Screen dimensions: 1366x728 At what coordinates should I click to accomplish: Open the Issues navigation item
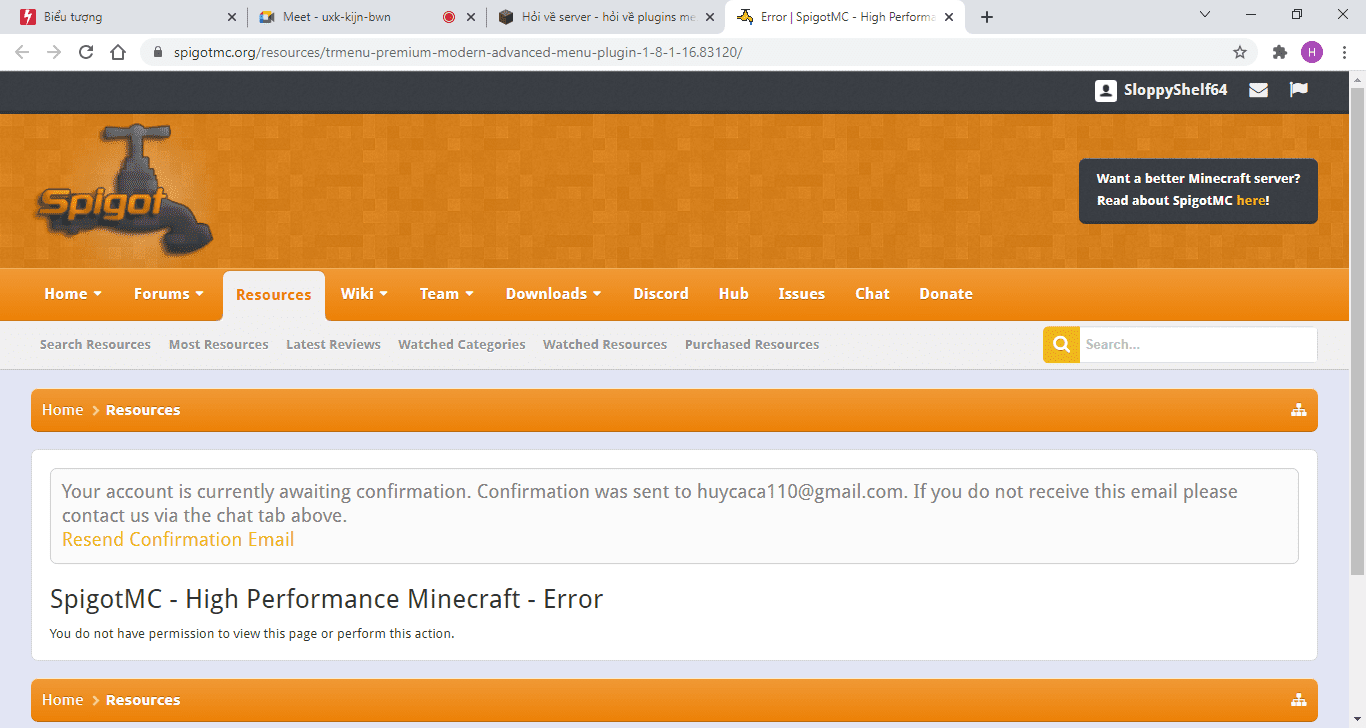[802, 294]
